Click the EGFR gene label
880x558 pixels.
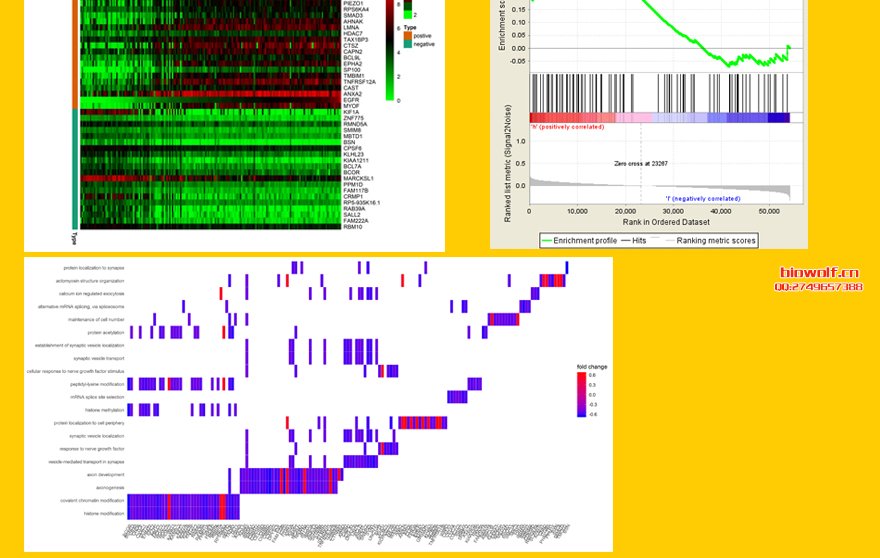[x=351, y=100]
